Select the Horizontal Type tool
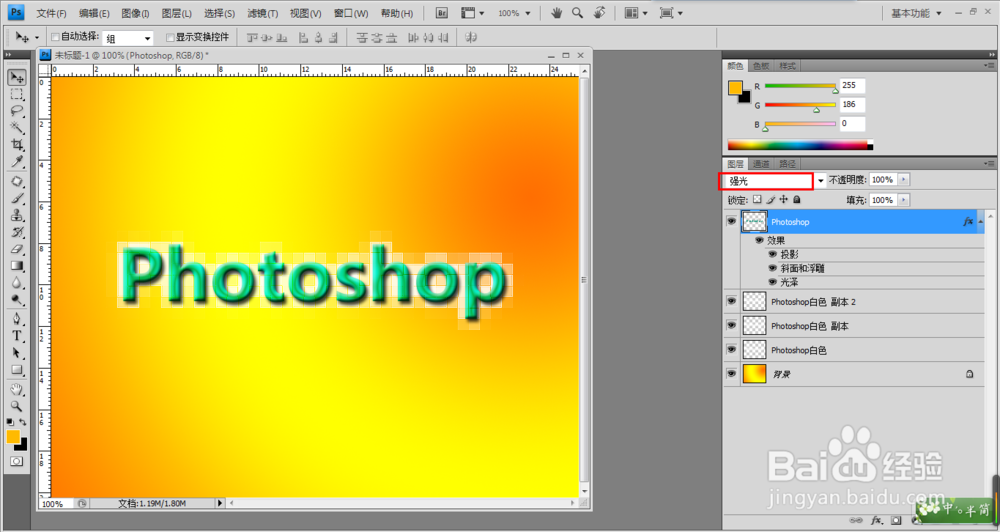Screen dimensions: 1000x532 tap(17, 336)
